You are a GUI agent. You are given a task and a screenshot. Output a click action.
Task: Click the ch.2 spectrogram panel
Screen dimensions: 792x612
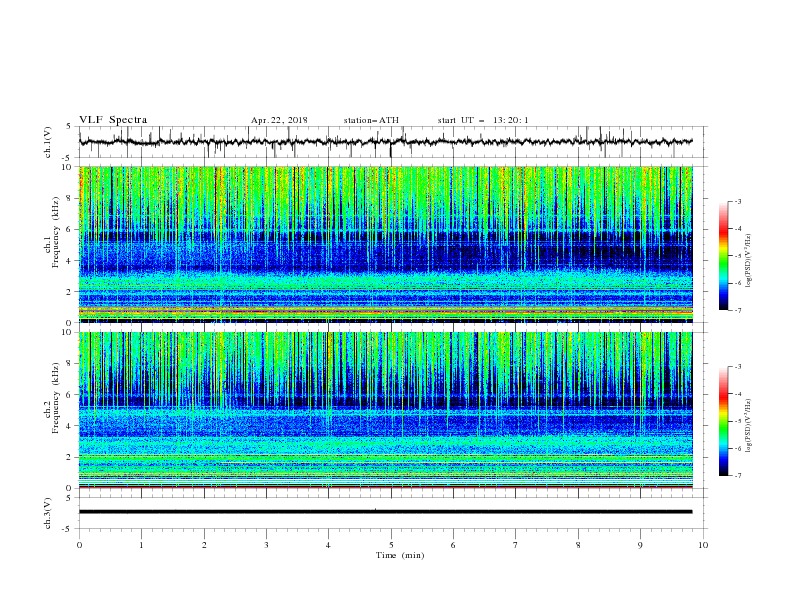pos(386,410)
